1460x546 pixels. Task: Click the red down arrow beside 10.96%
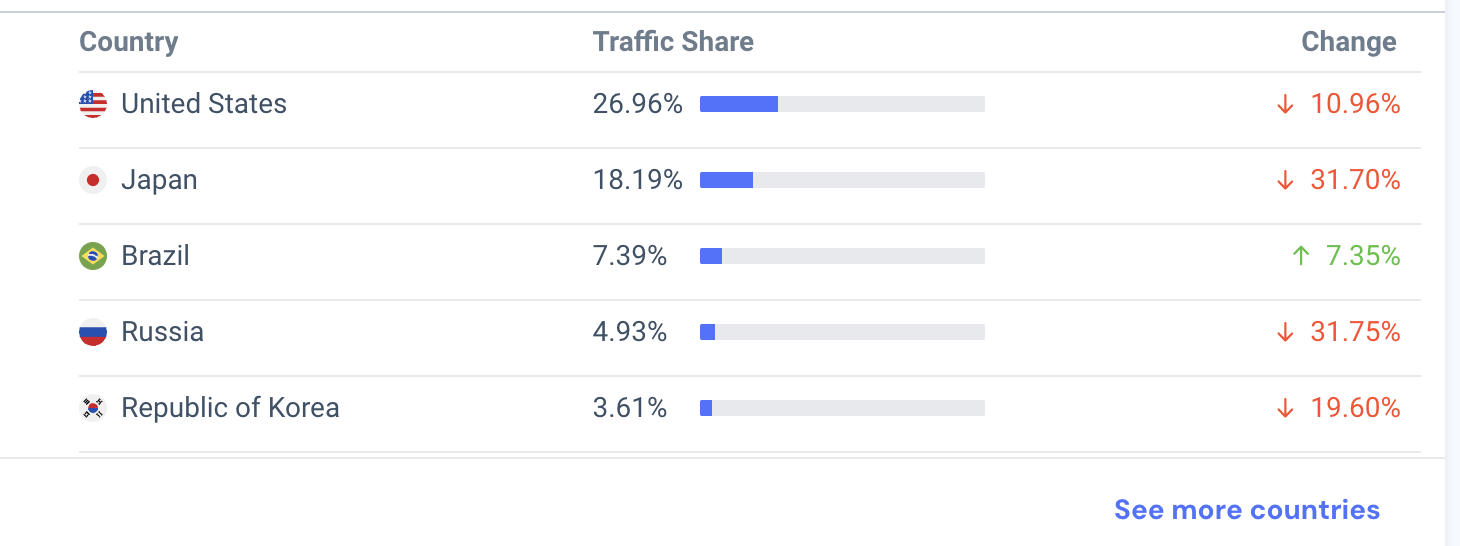point(1285,104)
